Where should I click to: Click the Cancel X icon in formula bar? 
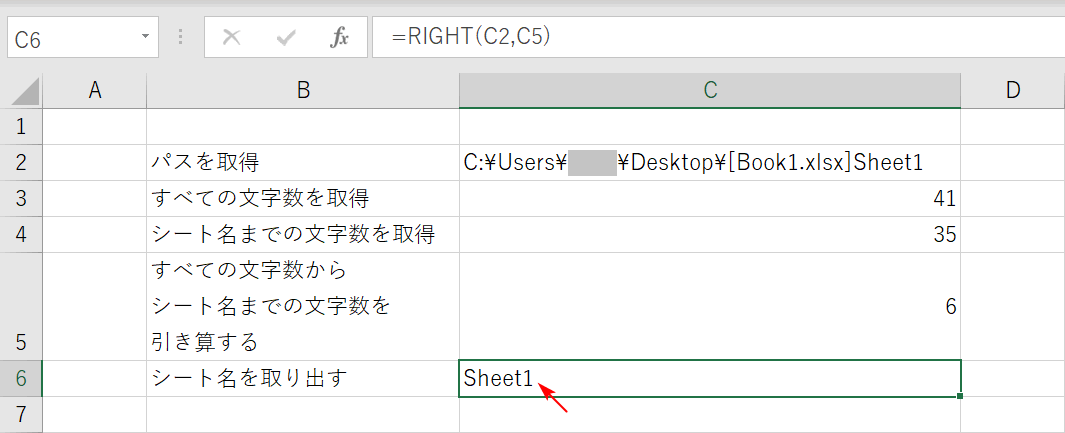coord(232,38)
